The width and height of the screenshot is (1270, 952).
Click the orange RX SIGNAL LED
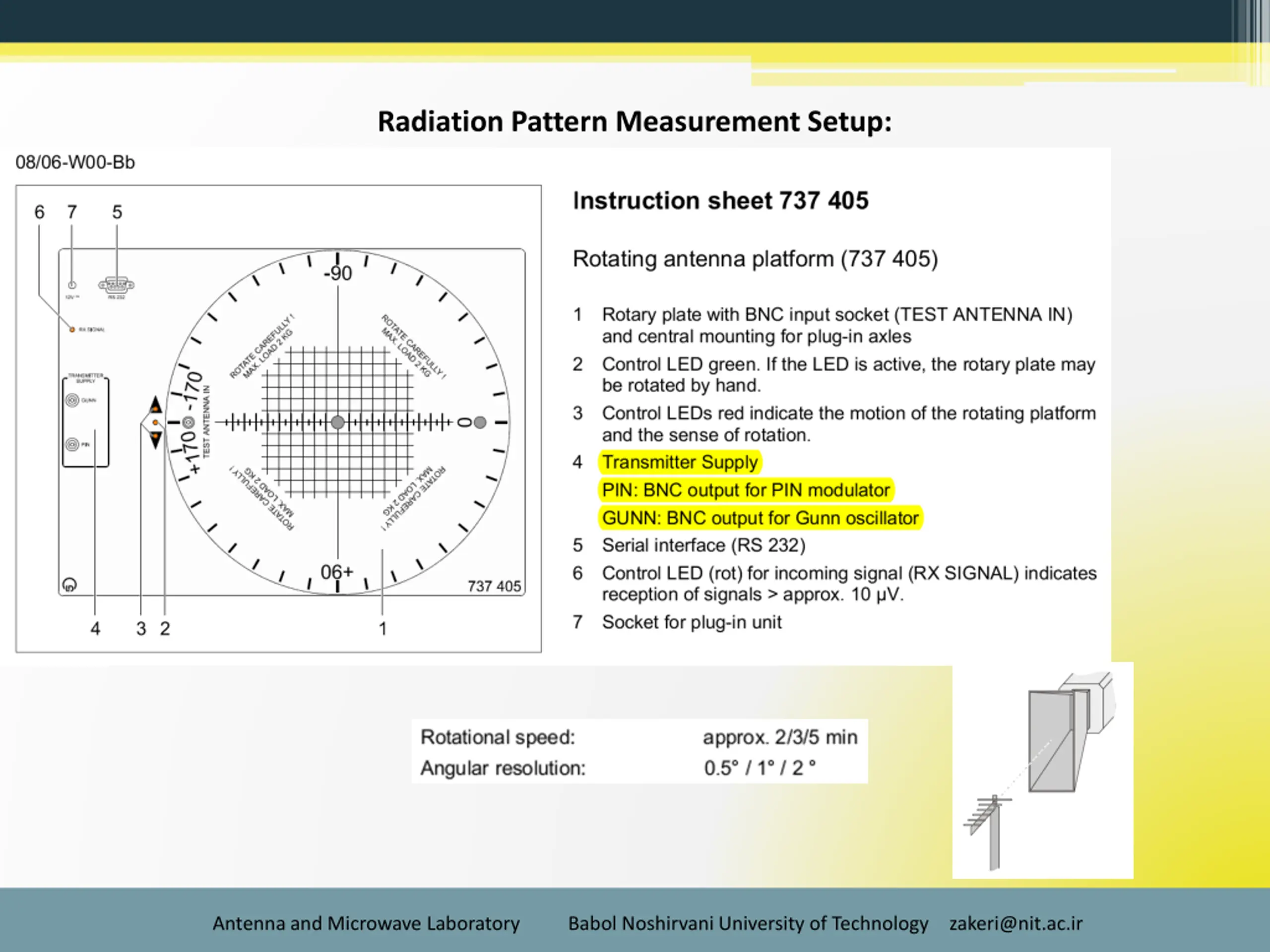72,329
